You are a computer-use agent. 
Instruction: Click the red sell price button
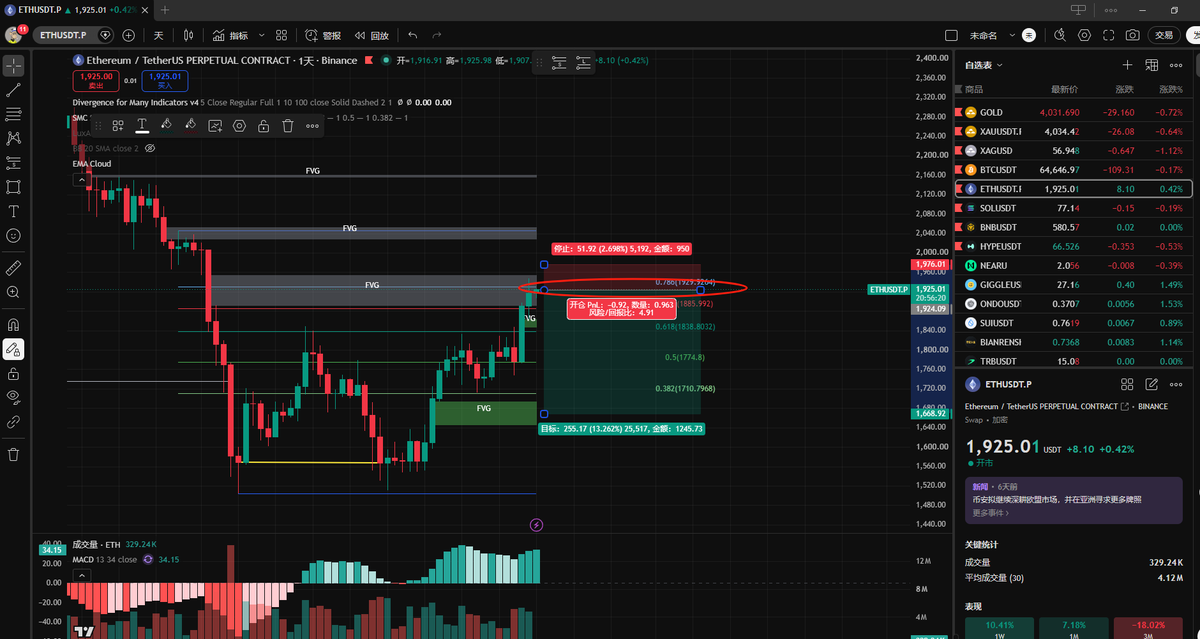(97, 80)
